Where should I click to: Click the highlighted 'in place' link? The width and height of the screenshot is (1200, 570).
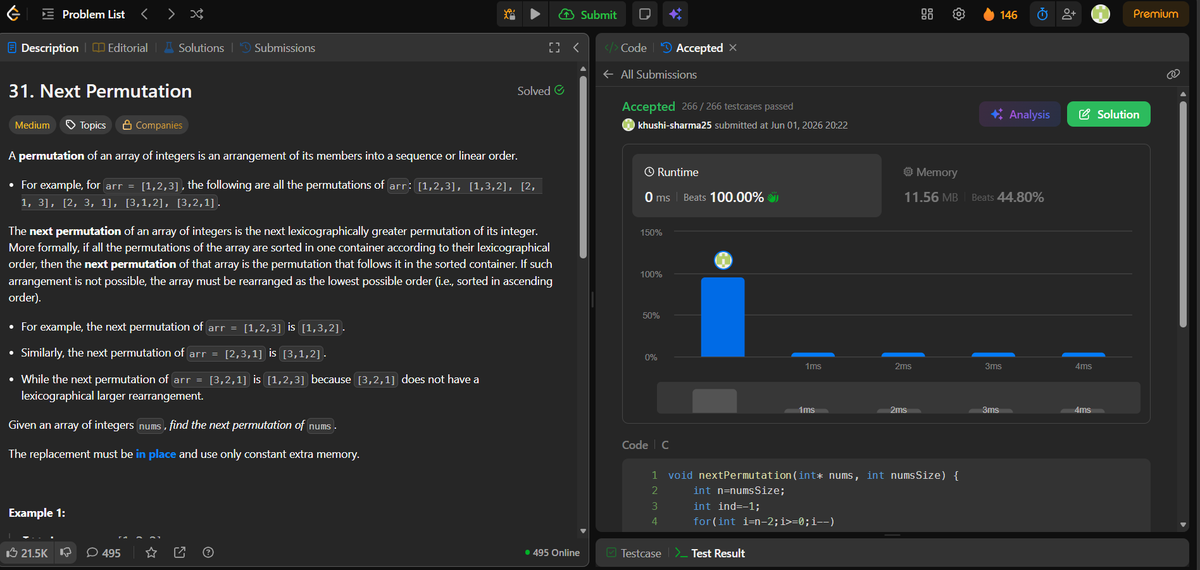(x=155, y=454)
